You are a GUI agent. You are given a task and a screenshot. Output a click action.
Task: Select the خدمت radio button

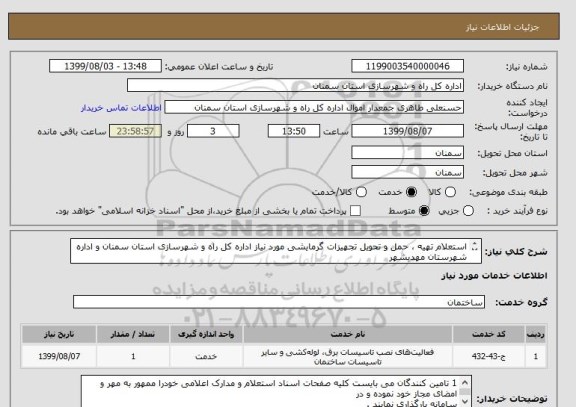[x=411, y=192]
